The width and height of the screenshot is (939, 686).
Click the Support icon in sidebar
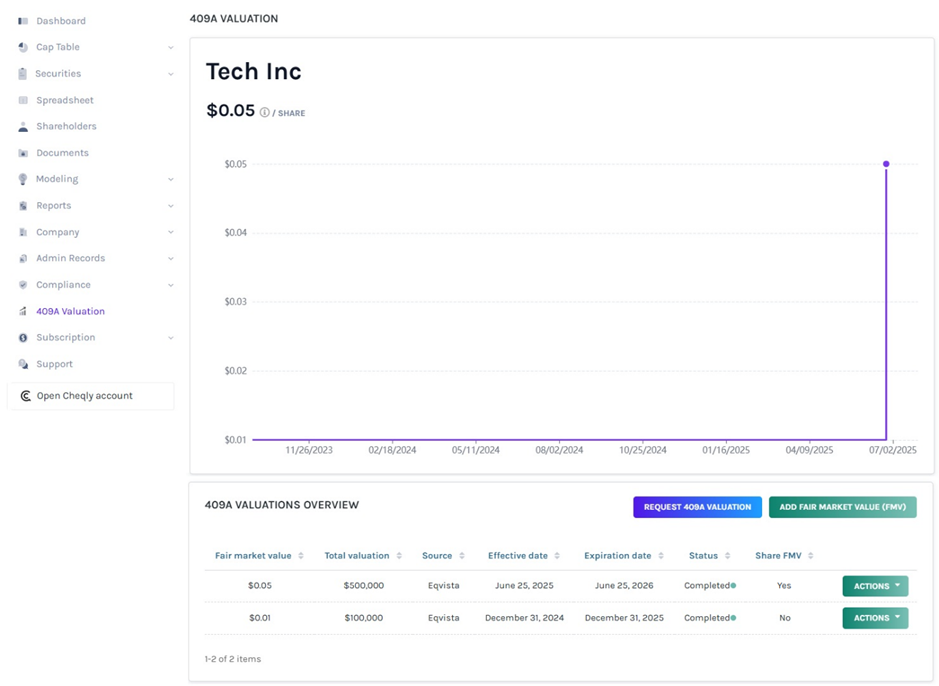23,364
